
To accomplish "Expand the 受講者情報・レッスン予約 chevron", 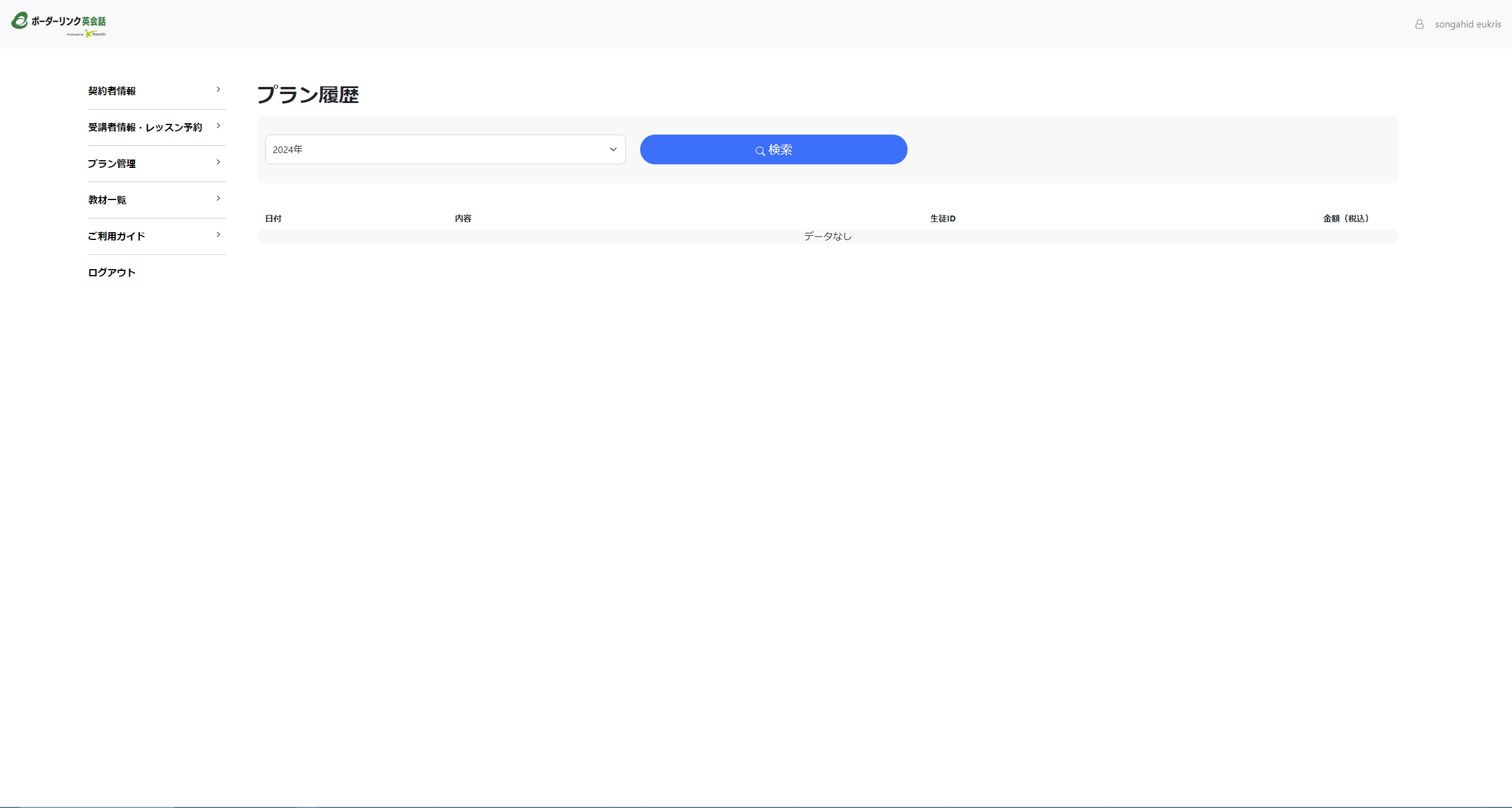I will (218, 126).
